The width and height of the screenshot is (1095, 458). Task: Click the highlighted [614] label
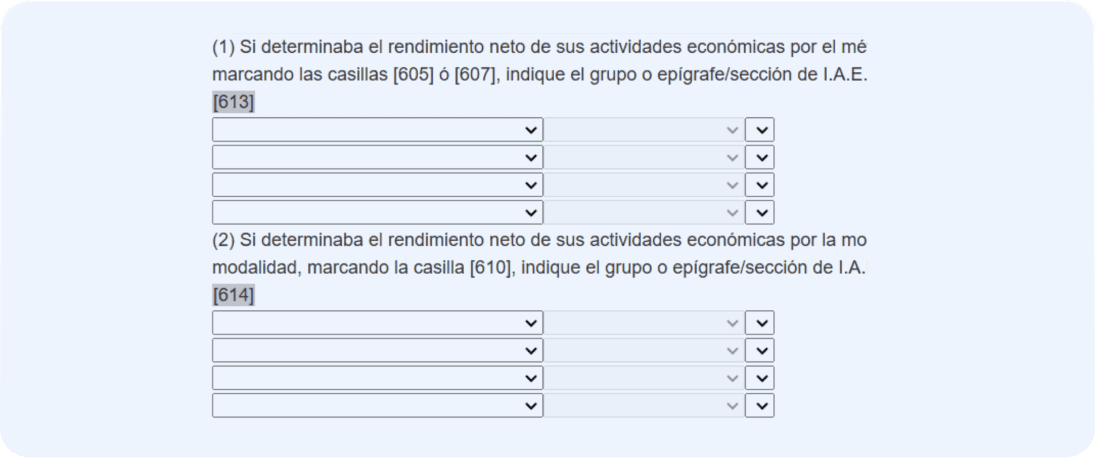pyautogui.click(x=233, y=296)
